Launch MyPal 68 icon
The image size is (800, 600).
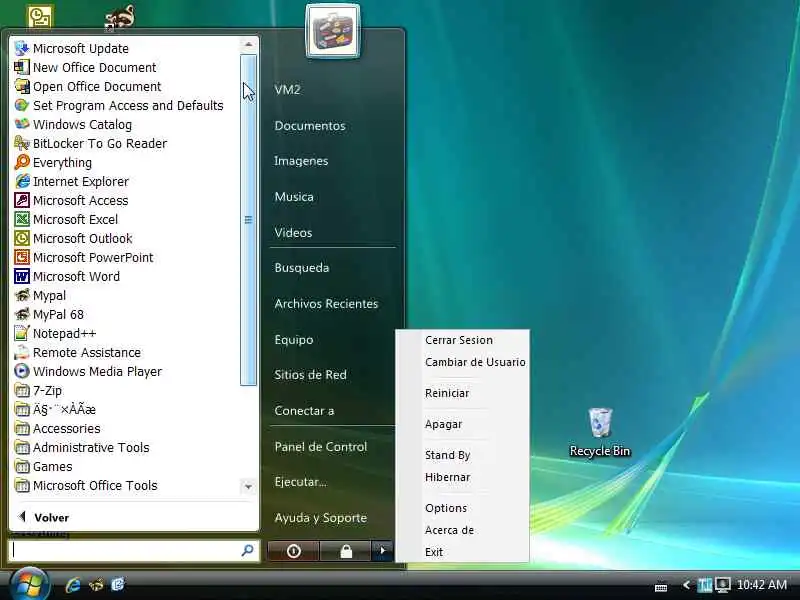[22, 314]
